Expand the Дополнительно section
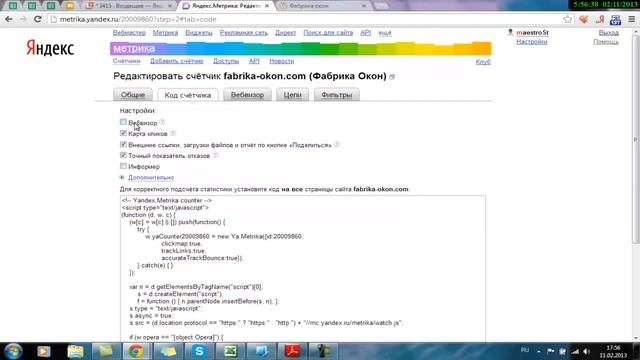The height and width of the screenshot is (360, 640). click(151, 178)
